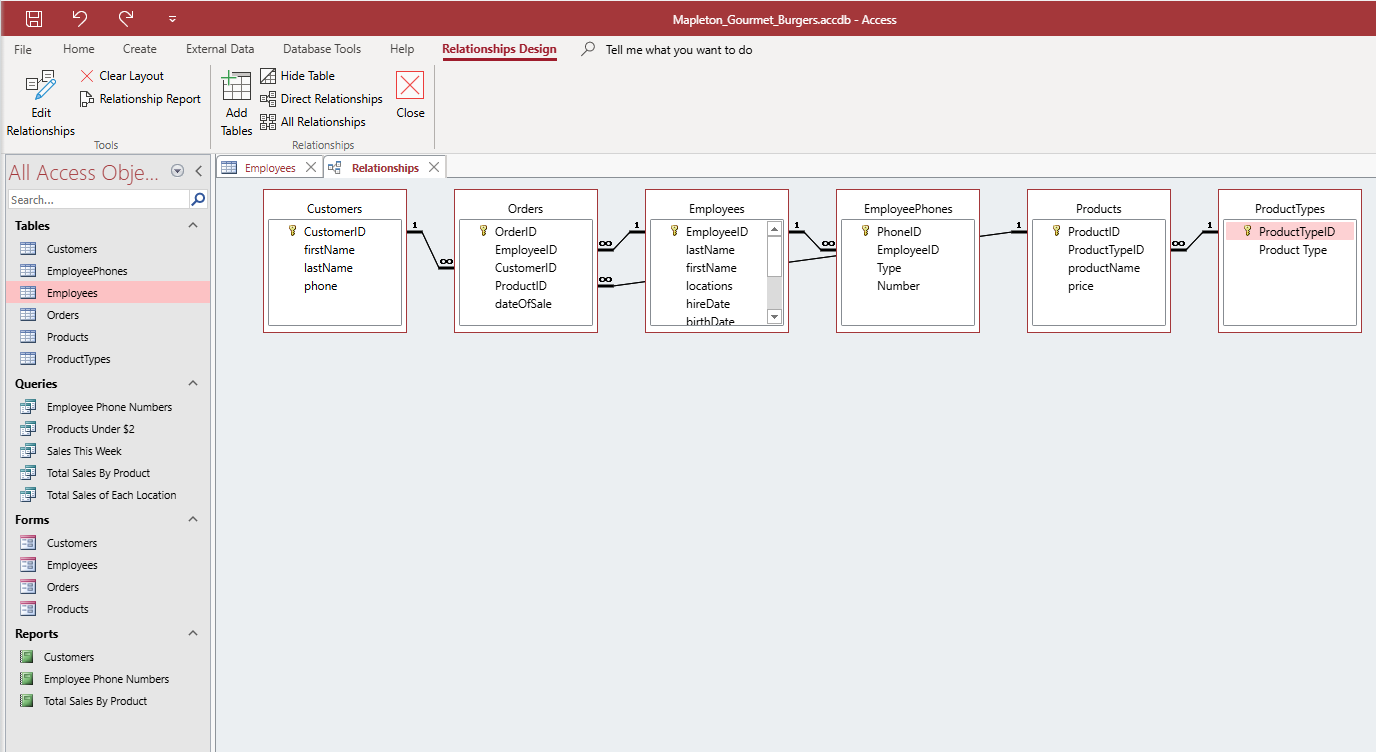Click the Save icon in title bar

click(x=34, y=18)
